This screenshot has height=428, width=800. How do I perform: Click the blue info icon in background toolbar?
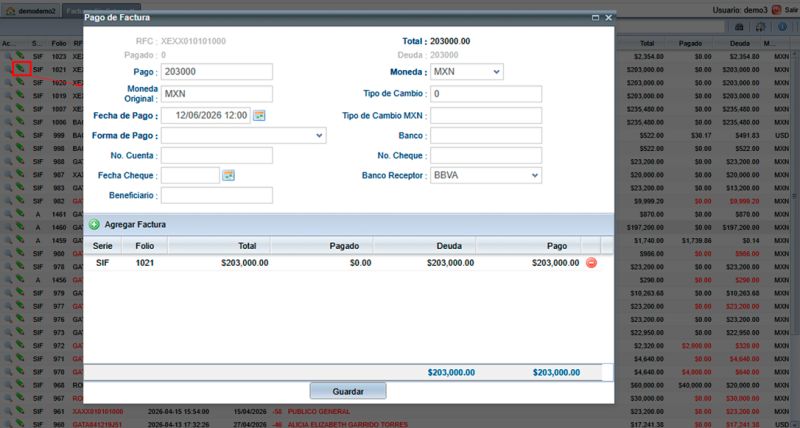(x=782, y=27)
